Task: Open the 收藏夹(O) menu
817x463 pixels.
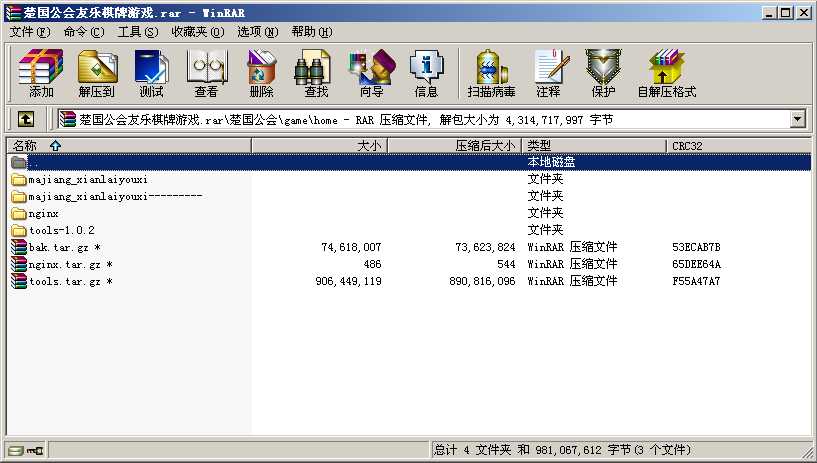Action: [x=197, y=32]
